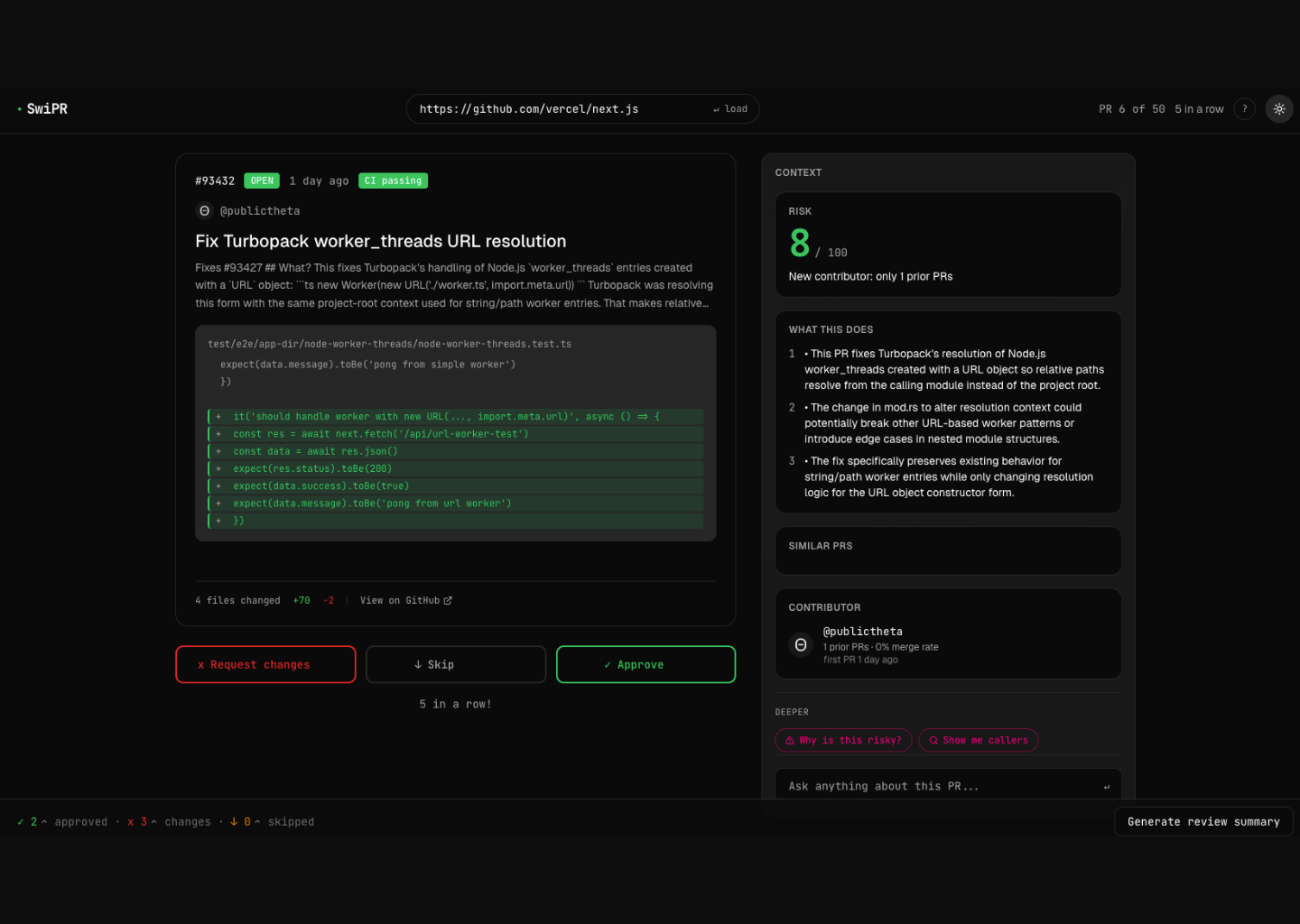Expand the changes count chevron
This screenshot has height=924, width=1300.
[x=153, y=822]
